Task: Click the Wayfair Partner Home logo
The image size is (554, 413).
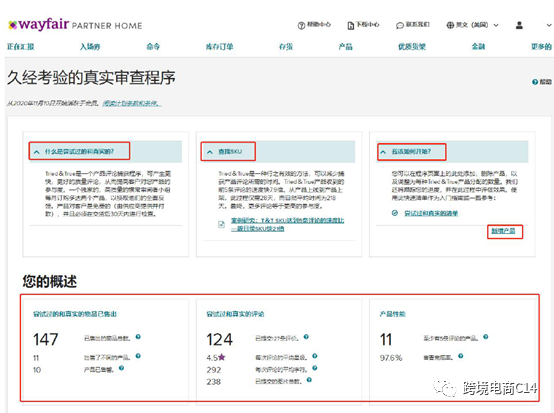Action: click(75, 25)
